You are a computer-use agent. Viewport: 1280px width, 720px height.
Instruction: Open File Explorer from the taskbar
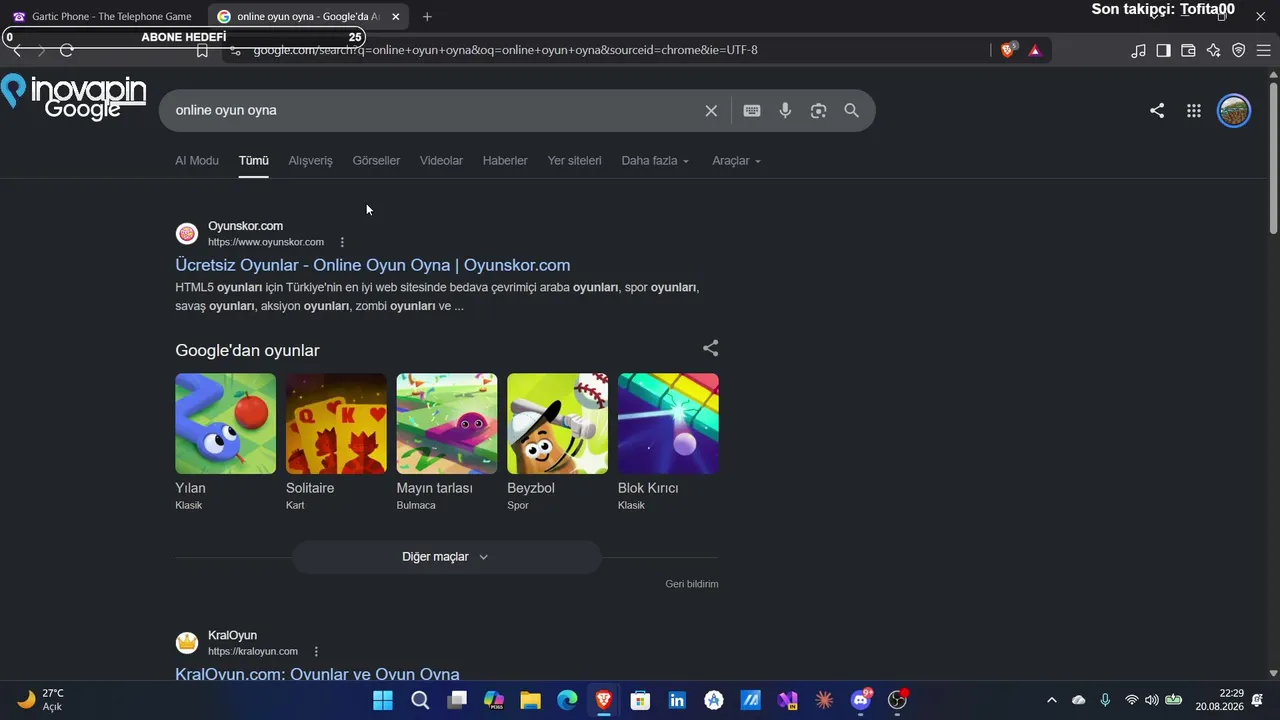click(530, 700)
